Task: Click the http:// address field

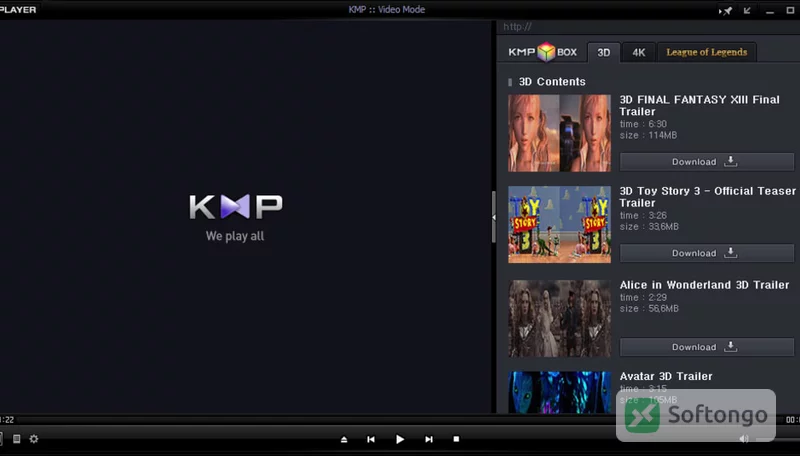Action: point(648,27)
